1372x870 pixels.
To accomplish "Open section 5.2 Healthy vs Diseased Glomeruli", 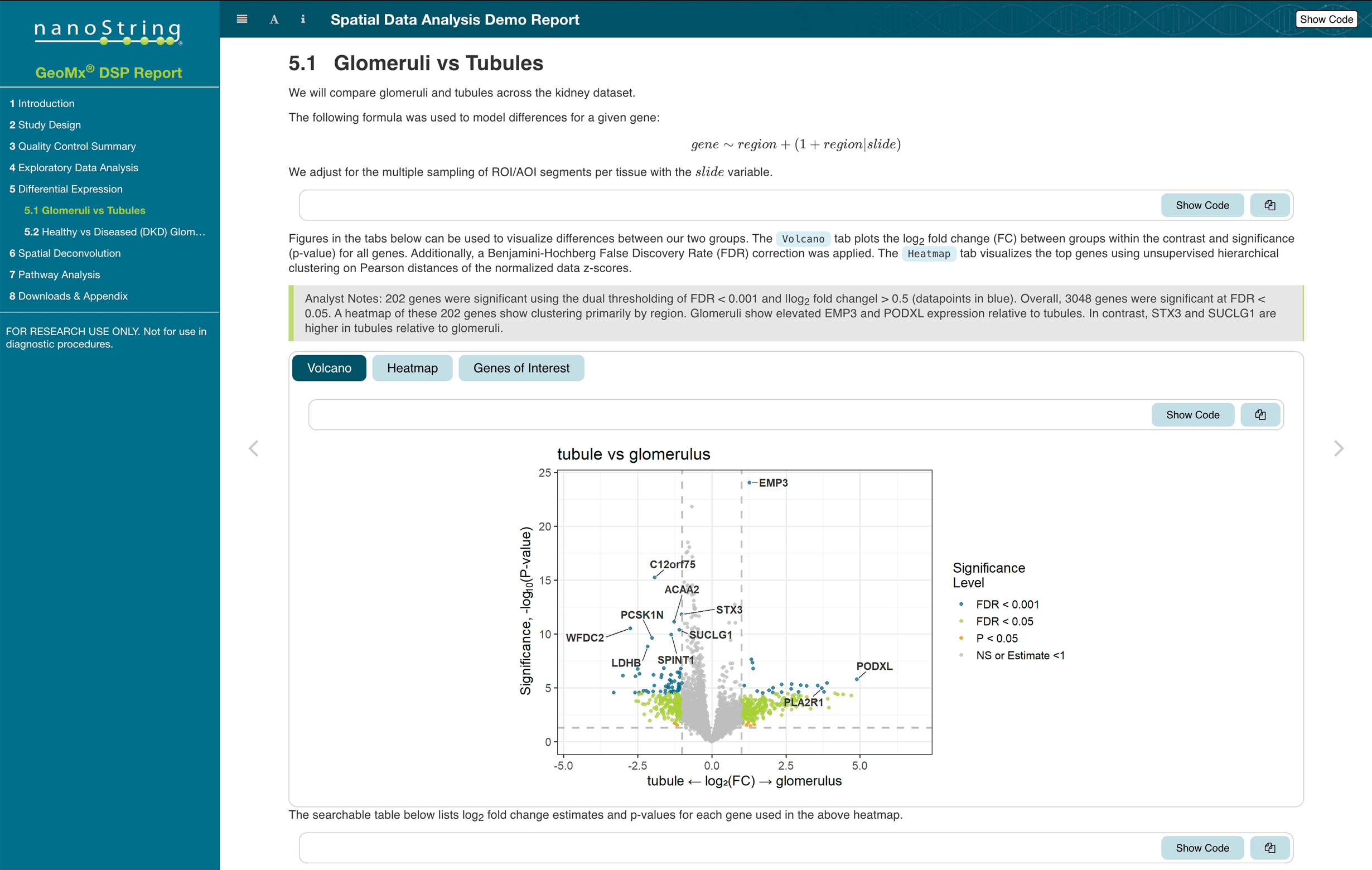I will click(x=114, y=232).
